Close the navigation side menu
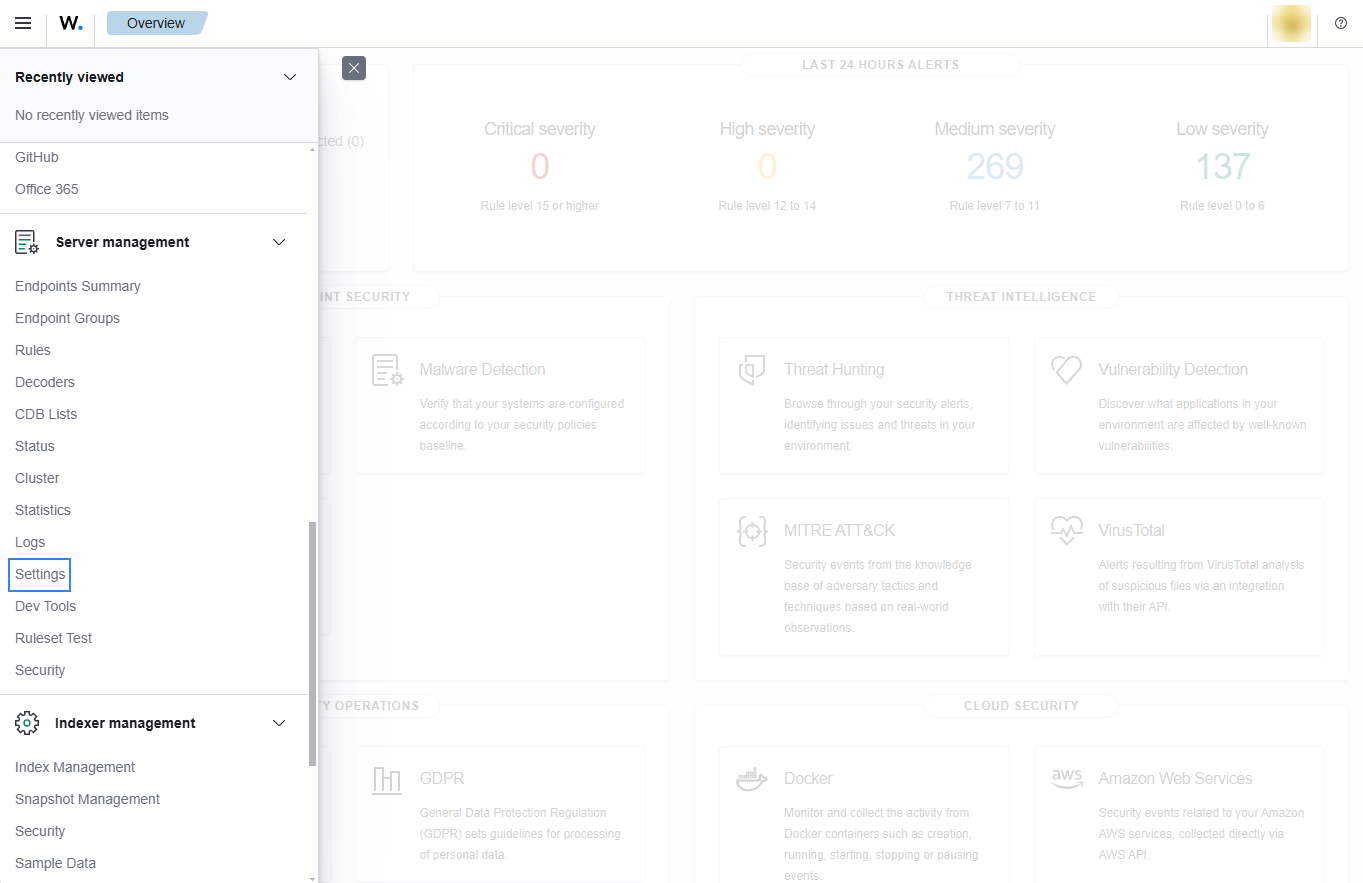 click(x=354, y=68)
